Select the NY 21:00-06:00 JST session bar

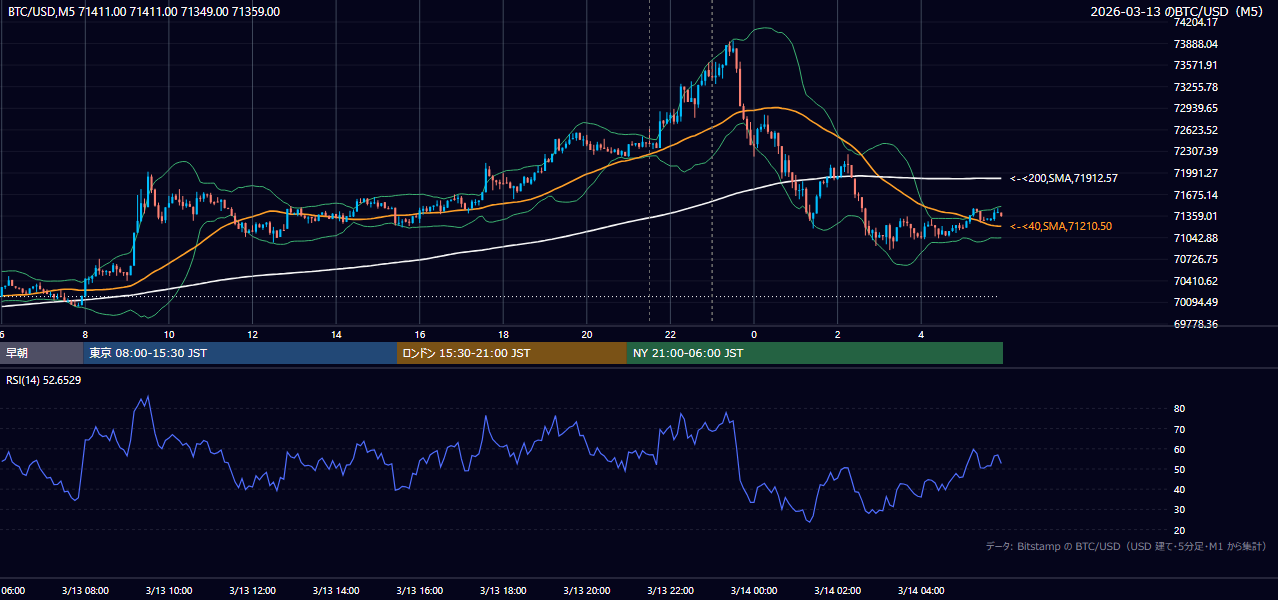[x=815, y=353]
